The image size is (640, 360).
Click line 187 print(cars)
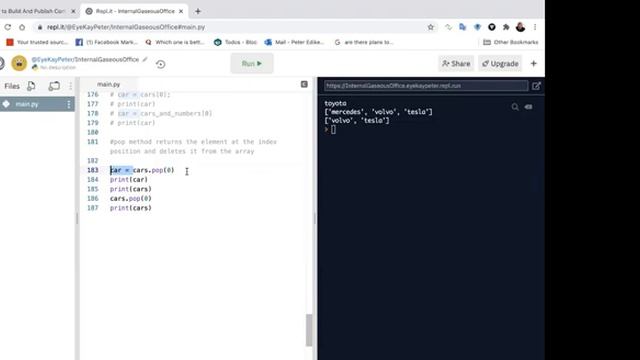131,208
